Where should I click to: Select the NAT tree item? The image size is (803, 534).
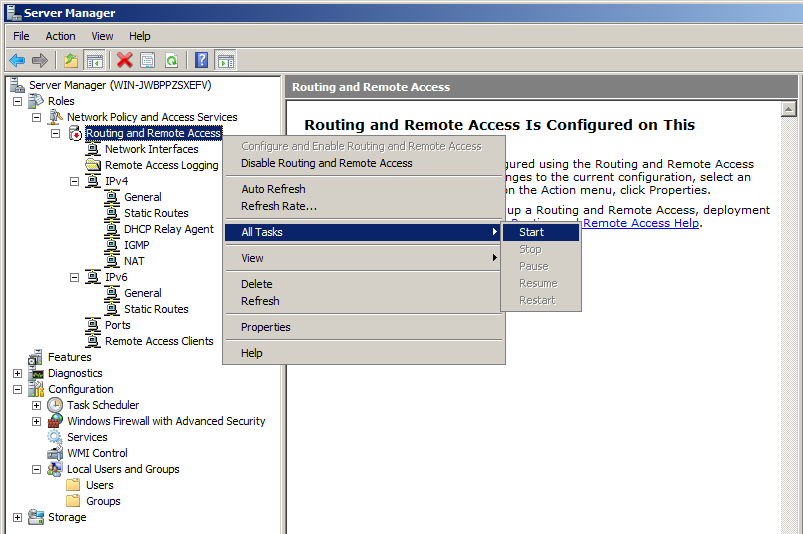click(x=134, y=261)
